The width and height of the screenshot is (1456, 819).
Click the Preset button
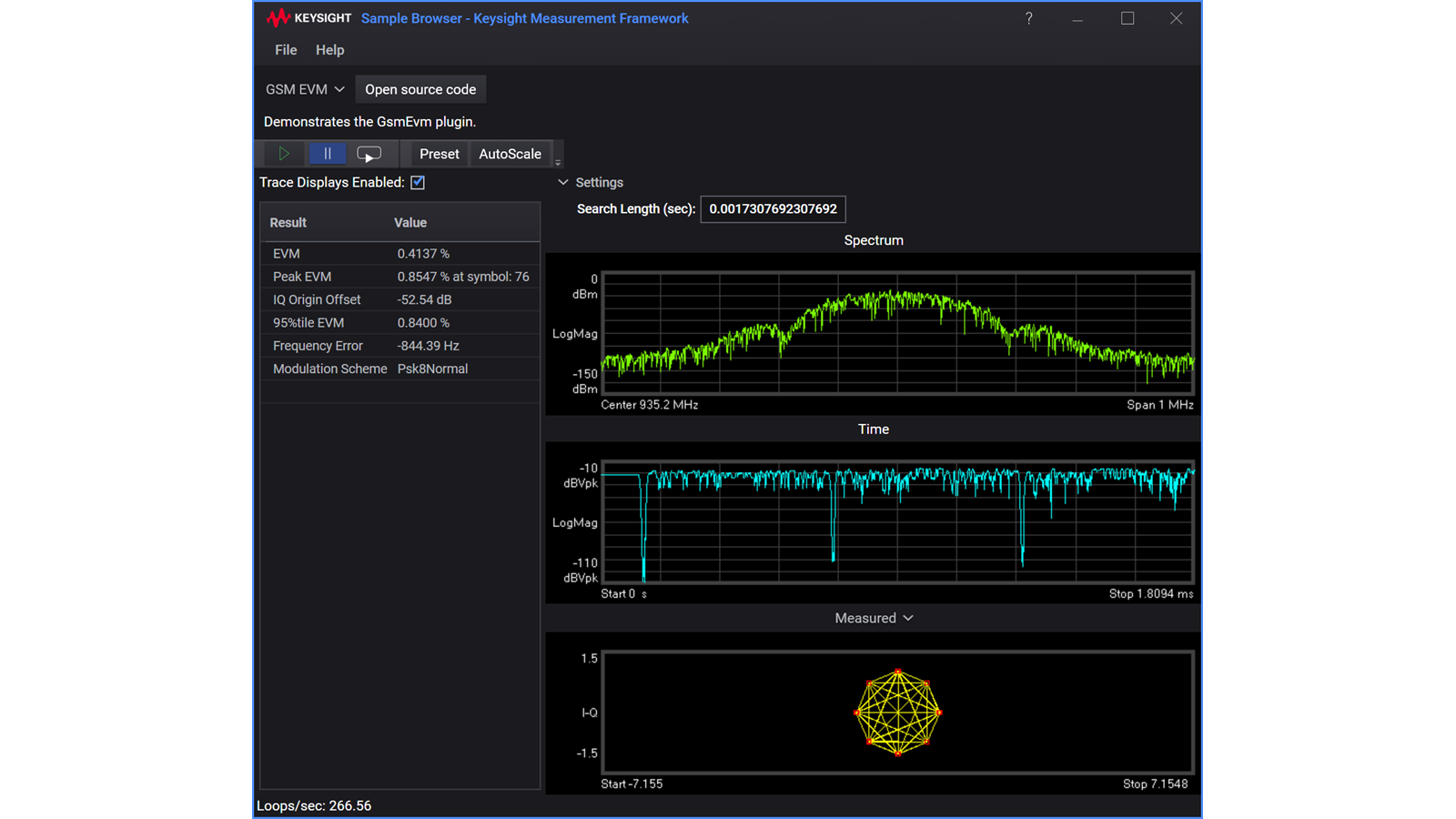pos(438,153)
